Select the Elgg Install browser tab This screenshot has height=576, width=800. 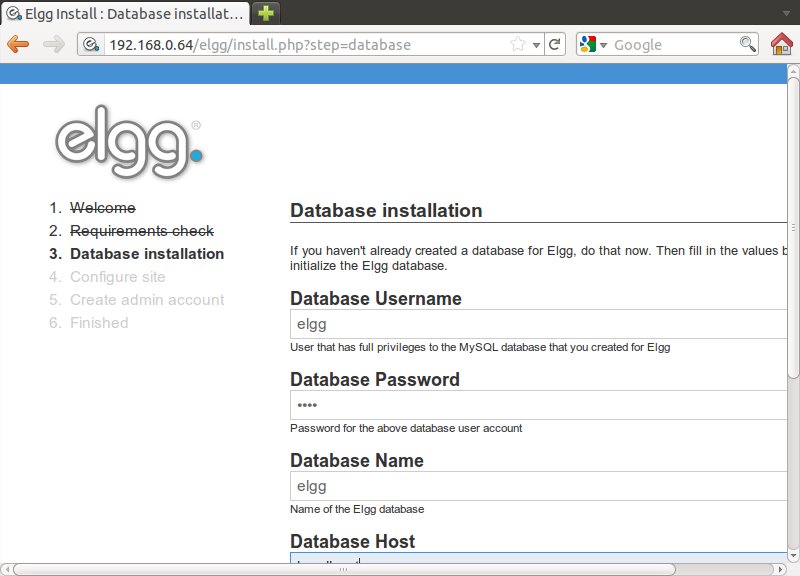tap(125, 13)
